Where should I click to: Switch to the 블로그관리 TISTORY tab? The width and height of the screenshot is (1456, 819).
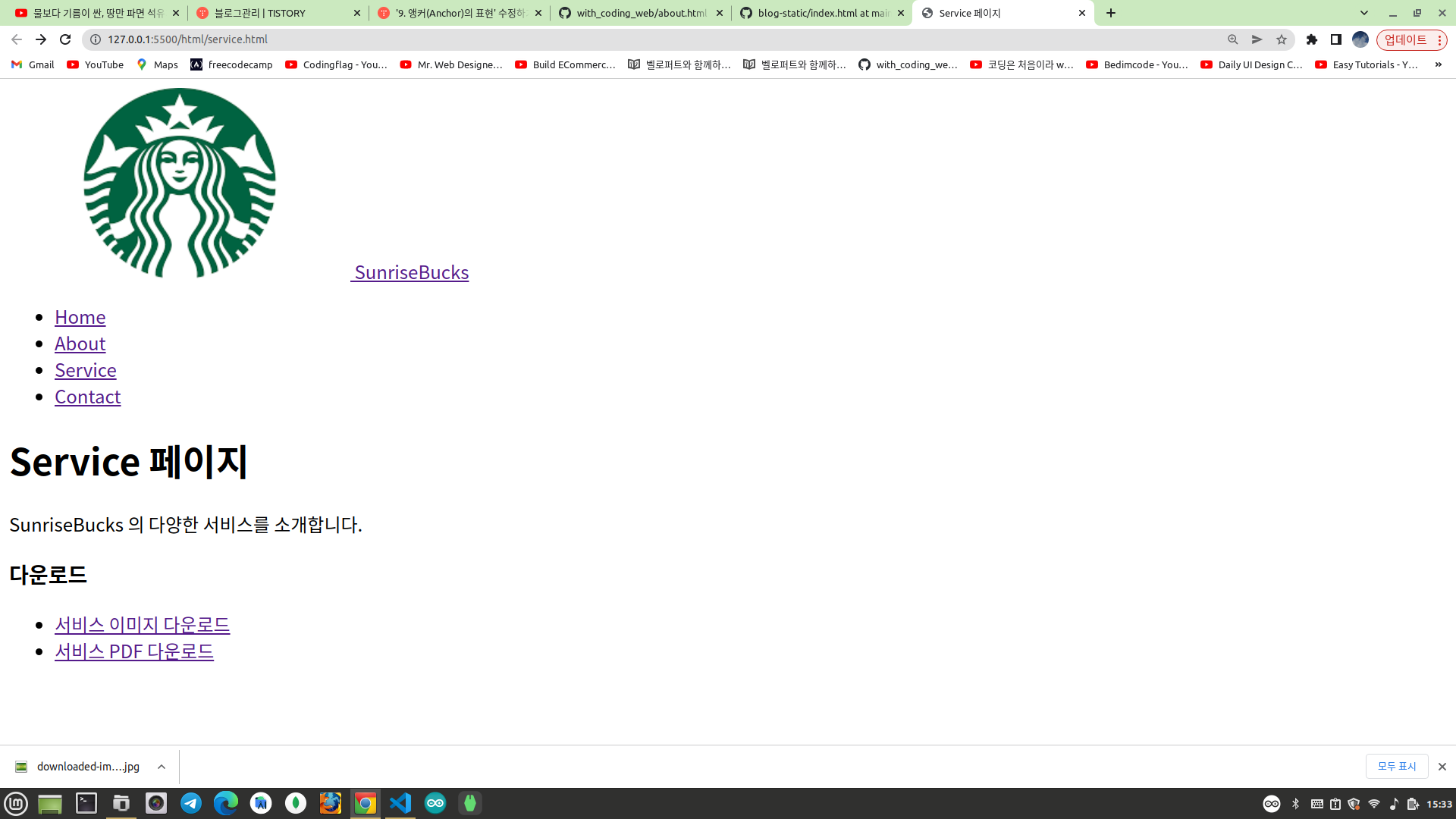coord(278,13)
